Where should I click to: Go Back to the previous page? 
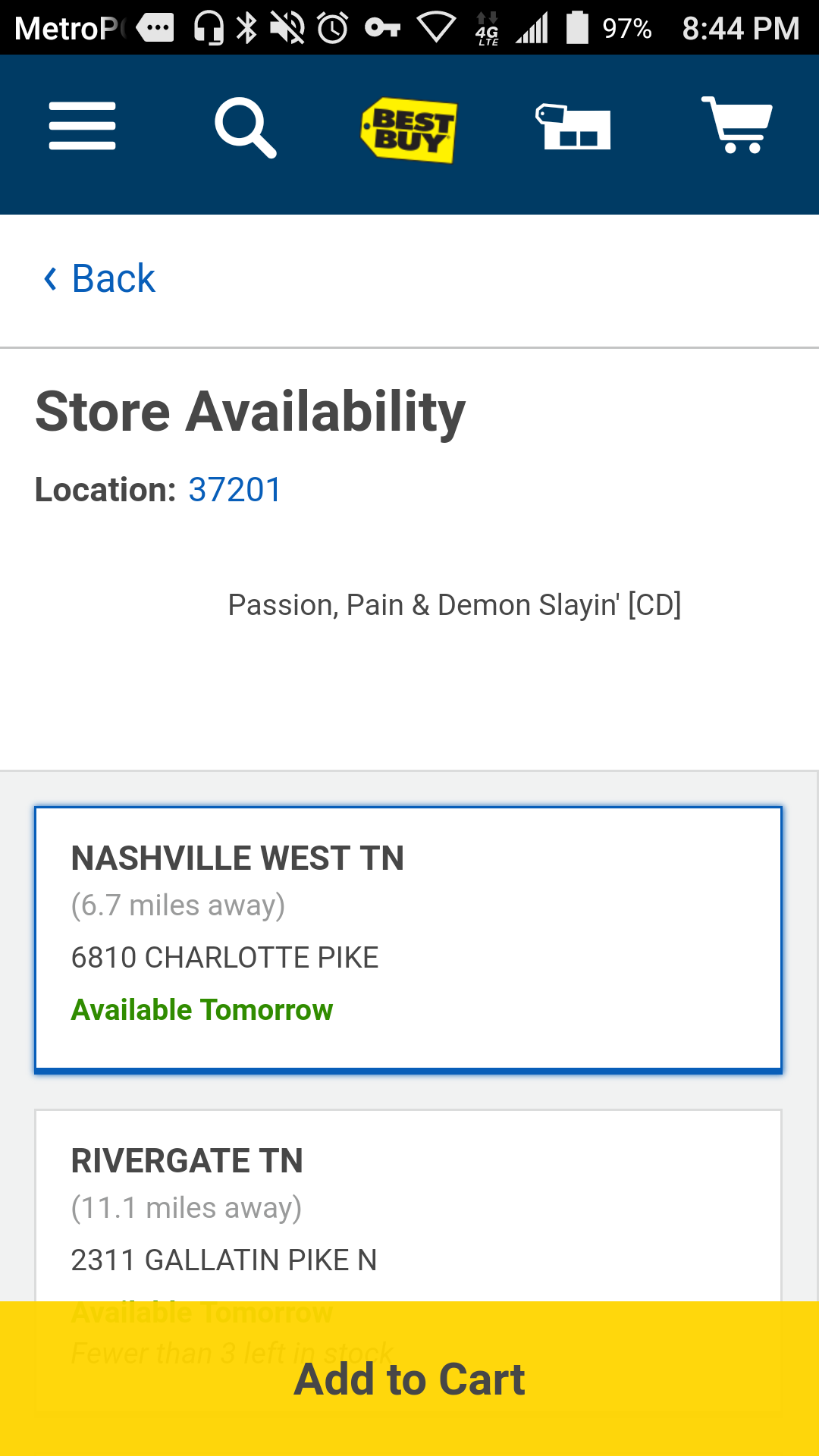99,278
